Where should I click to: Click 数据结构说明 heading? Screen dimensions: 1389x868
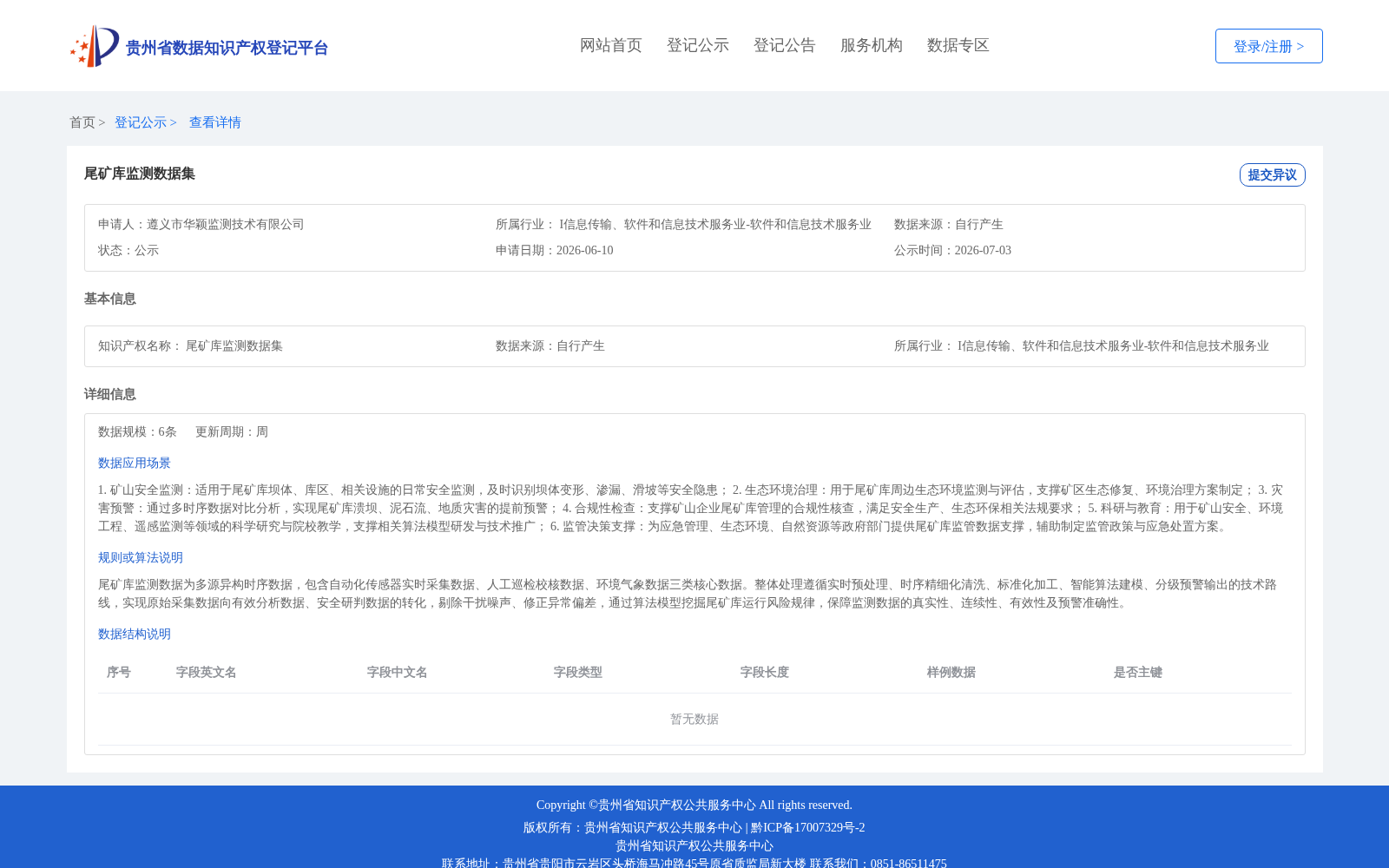(x=135, y=634)
